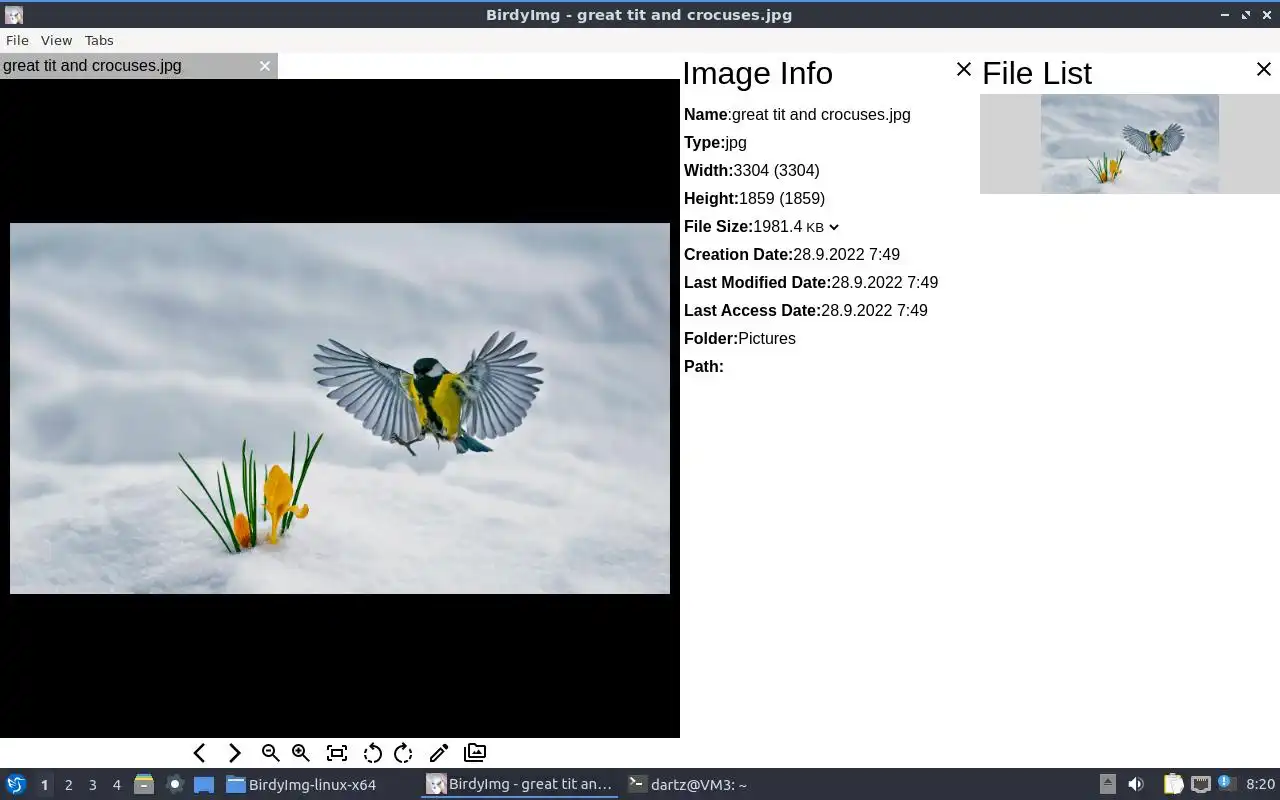This screenshot has width=1280, height=800.
Task: Open the View menu
Action: tap(56, 40)
